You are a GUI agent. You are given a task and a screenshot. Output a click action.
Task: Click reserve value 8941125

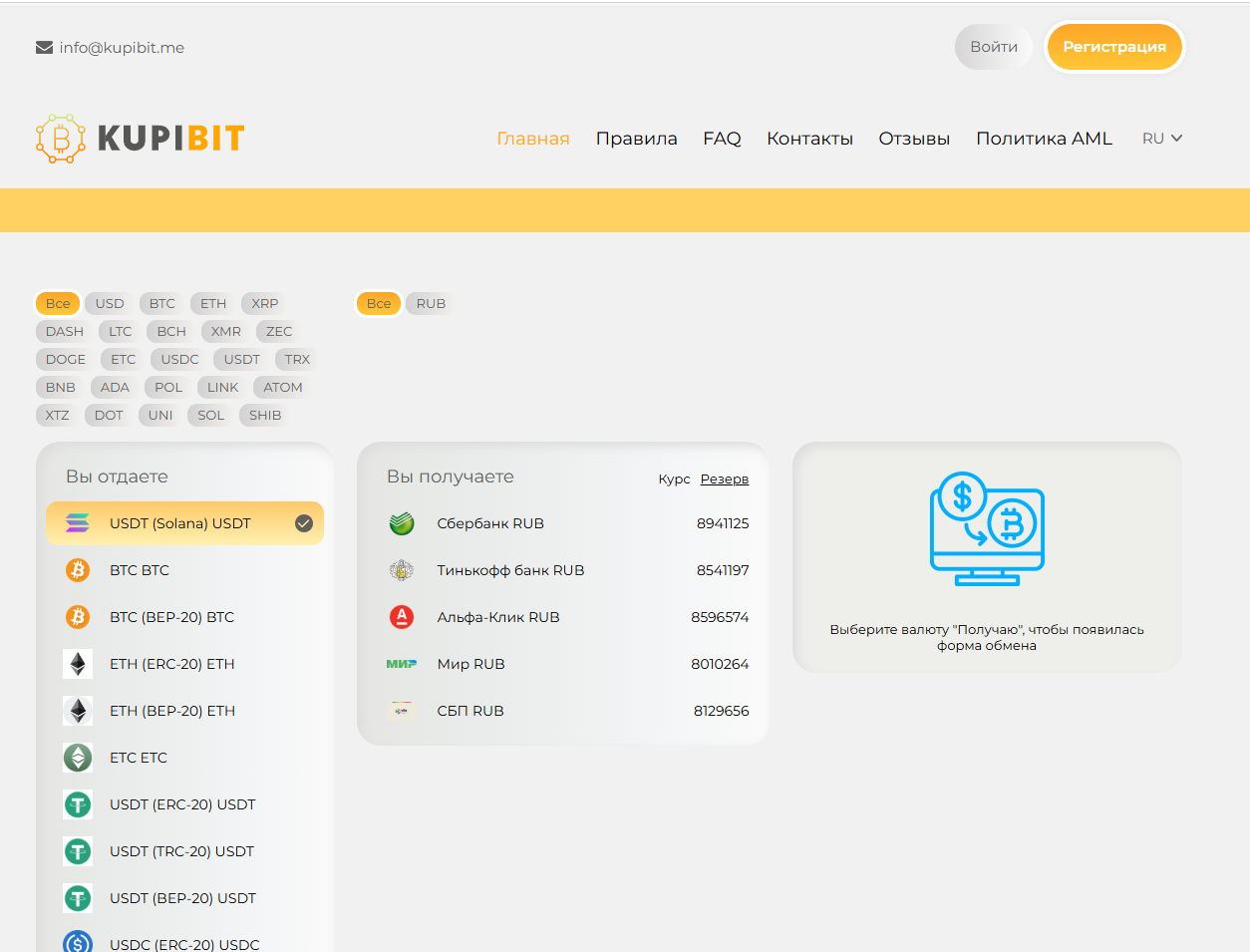coord(723,523)
